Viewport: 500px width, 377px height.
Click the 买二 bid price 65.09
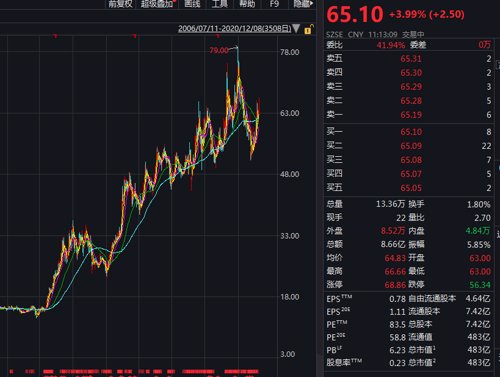[411, 146]
